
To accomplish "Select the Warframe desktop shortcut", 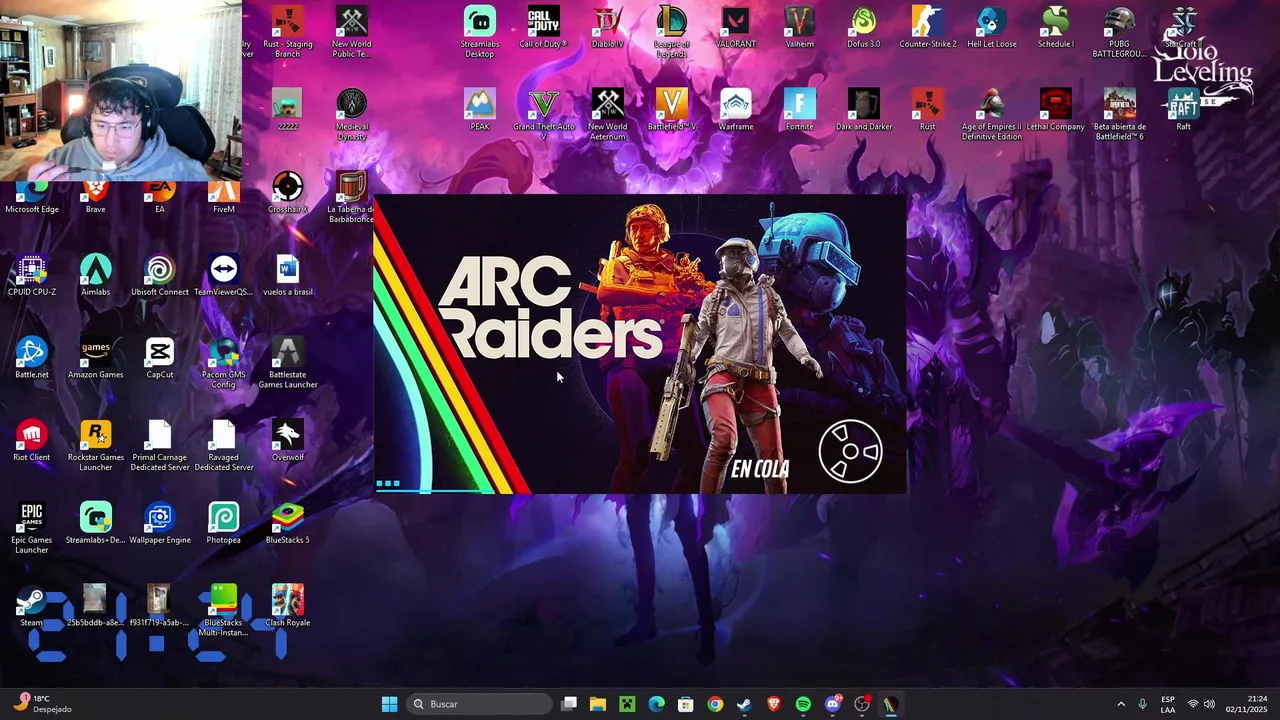I will pos(736,110).
